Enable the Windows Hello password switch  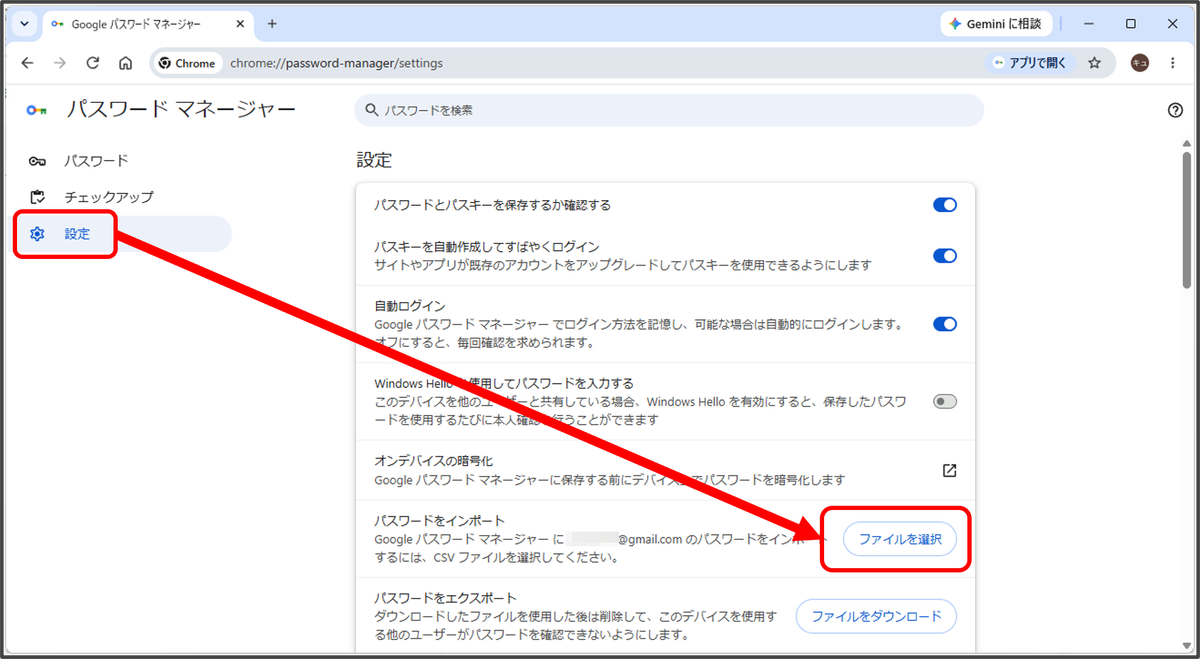pyautogui.click(x=945, y=401)
